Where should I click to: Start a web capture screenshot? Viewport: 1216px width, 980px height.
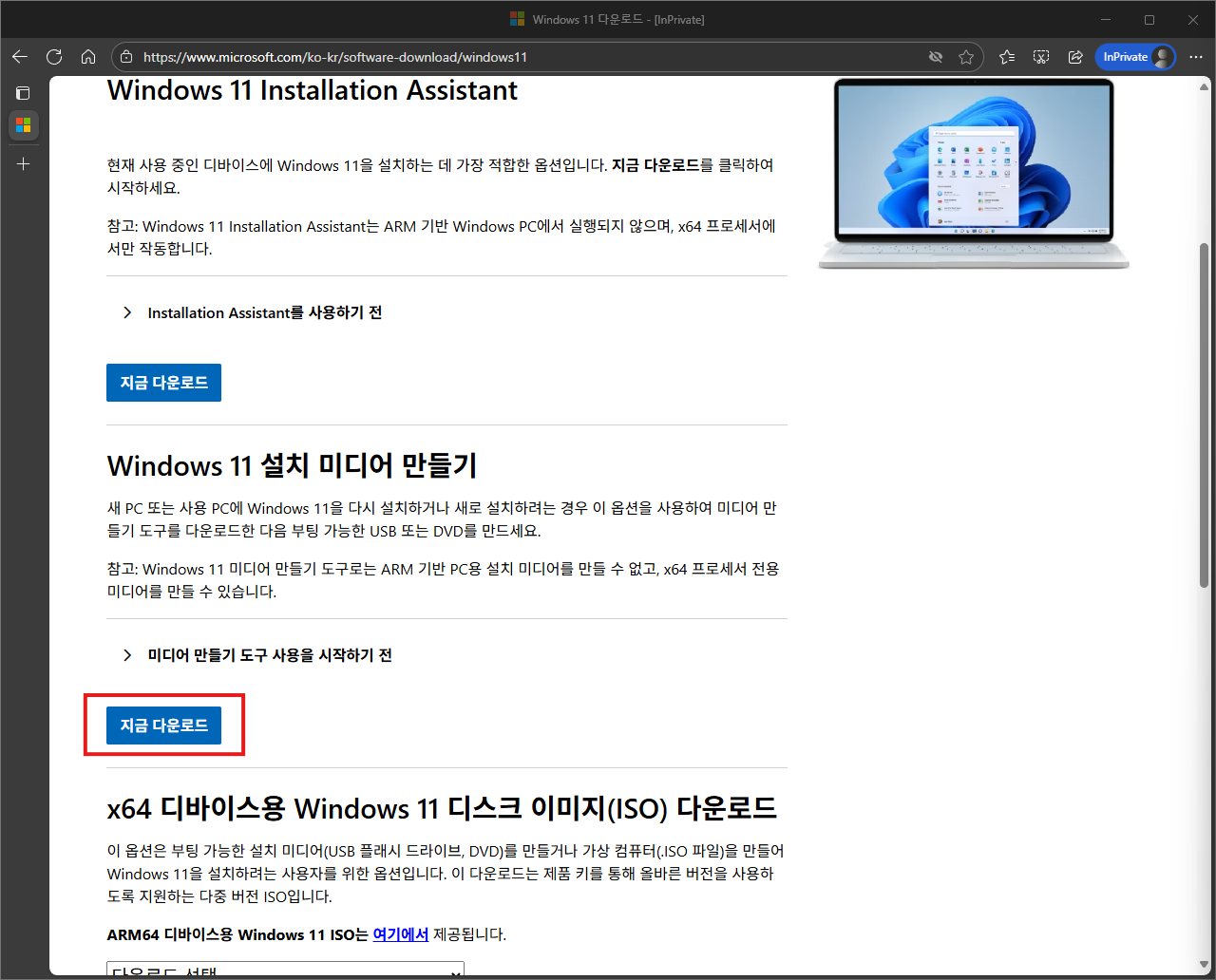1041,57
